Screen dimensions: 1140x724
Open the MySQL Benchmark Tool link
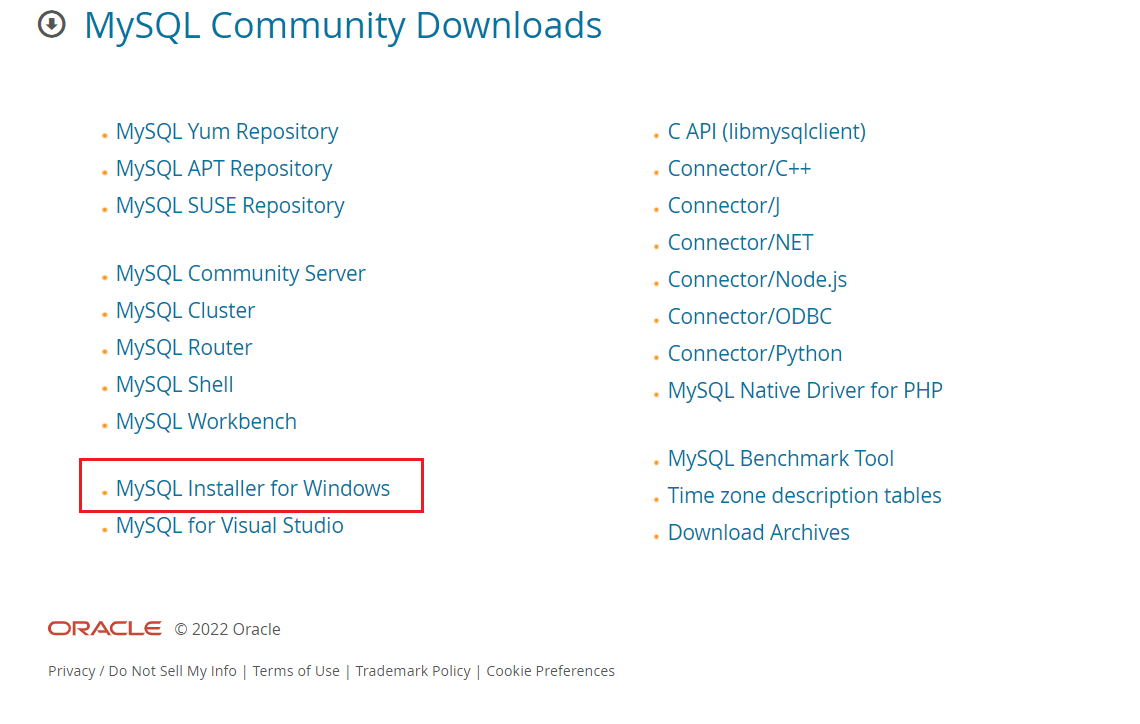click(x=781, y=459)
